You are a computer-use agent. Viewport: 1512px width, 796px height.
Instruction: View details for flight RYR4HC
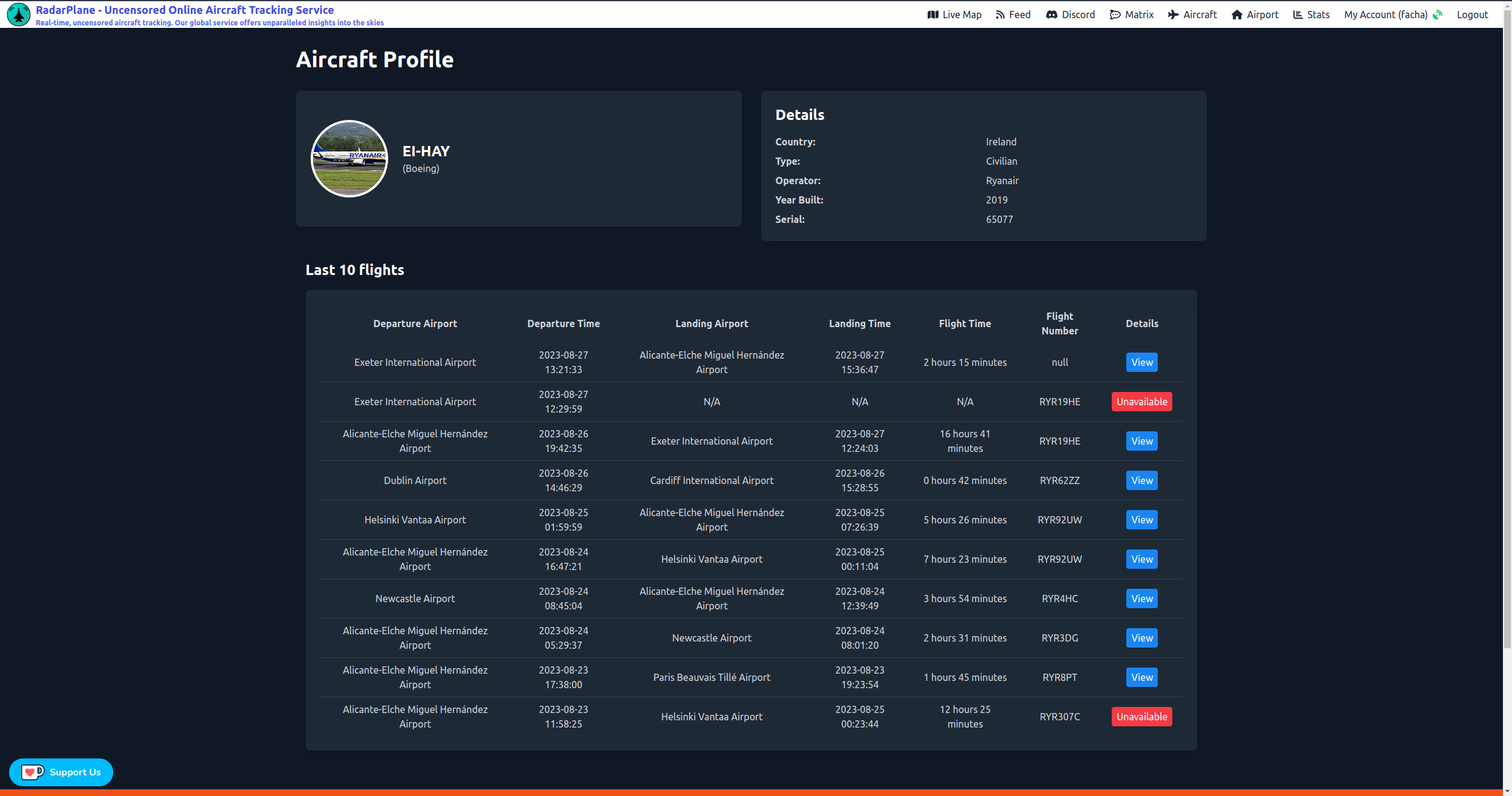click(x=1141, y=599)
